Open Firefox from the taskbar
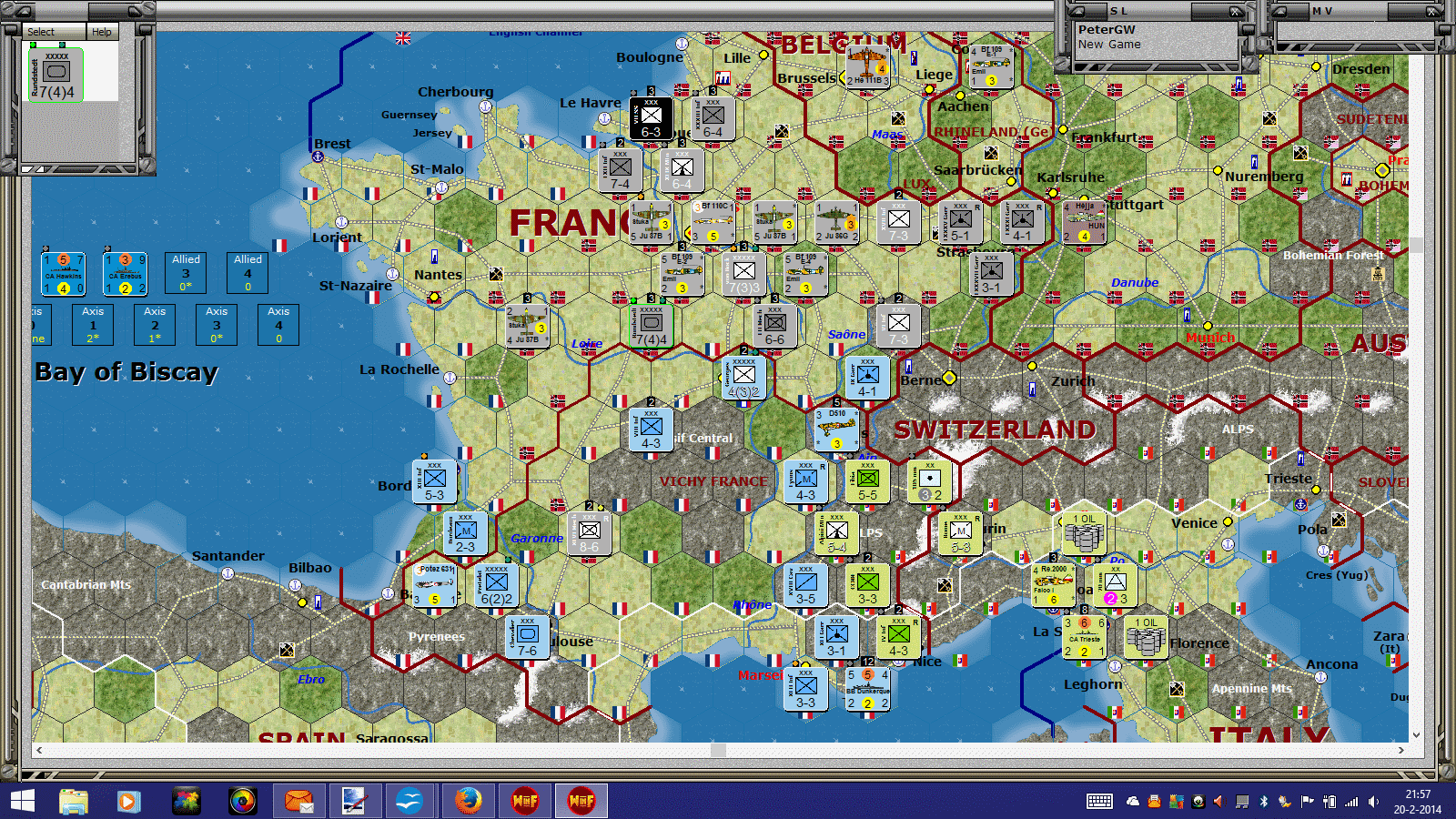Viewport: 1456px width, 819px height. 469,801
